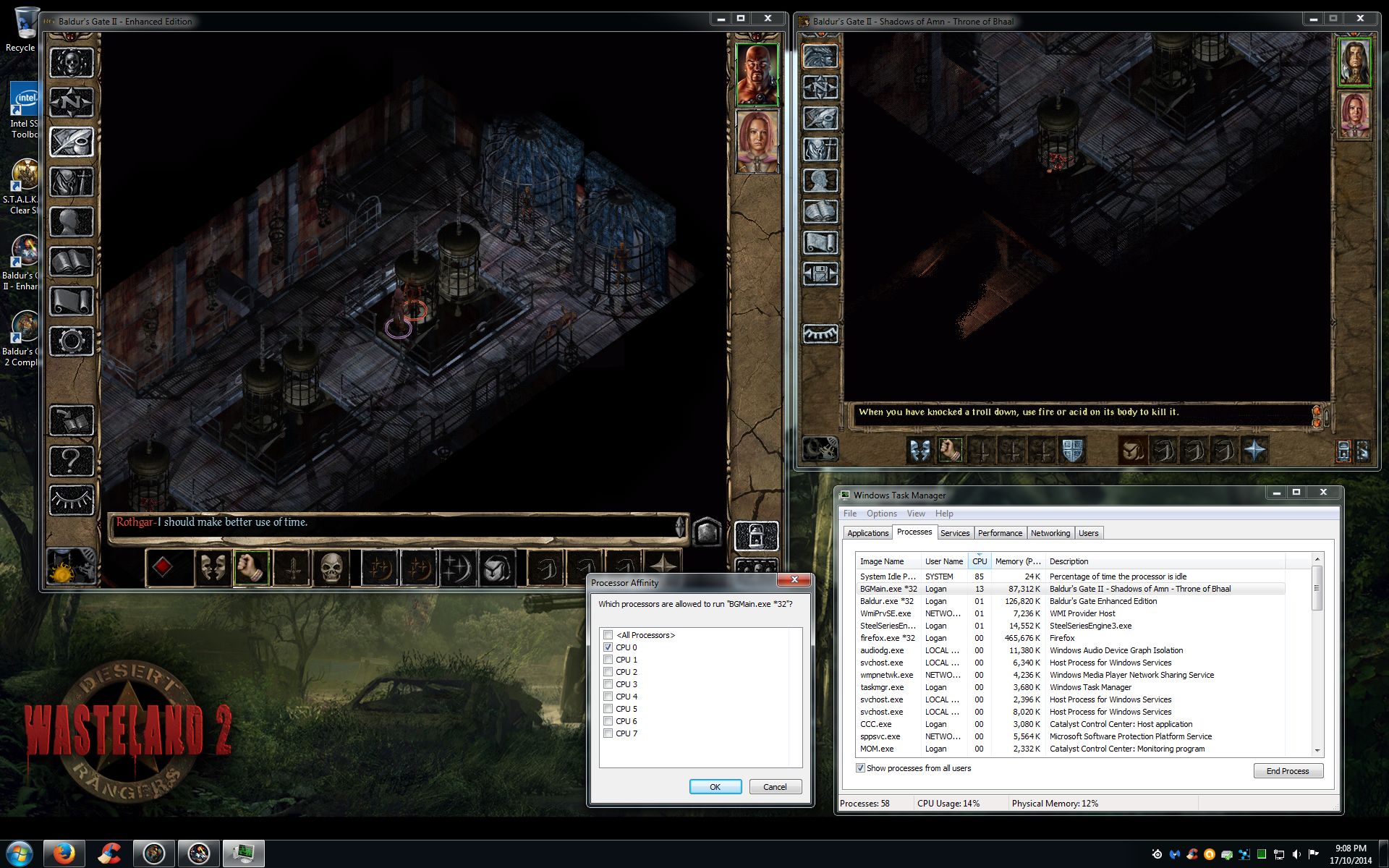
Task: Click the red diamond action button
Action: [x=162, y=567]
